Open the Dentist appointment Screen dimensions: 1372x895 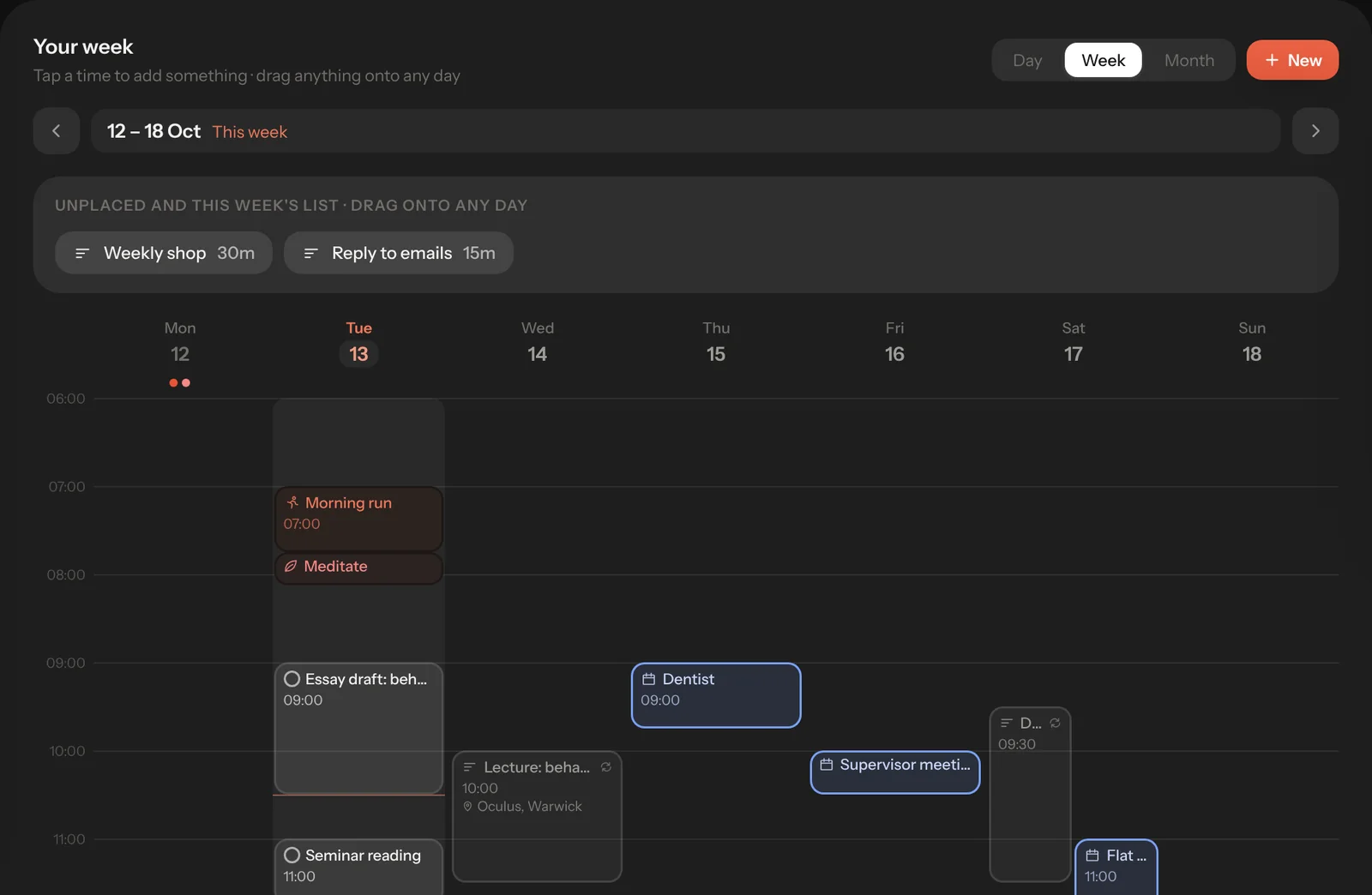(x=716, y=695)
